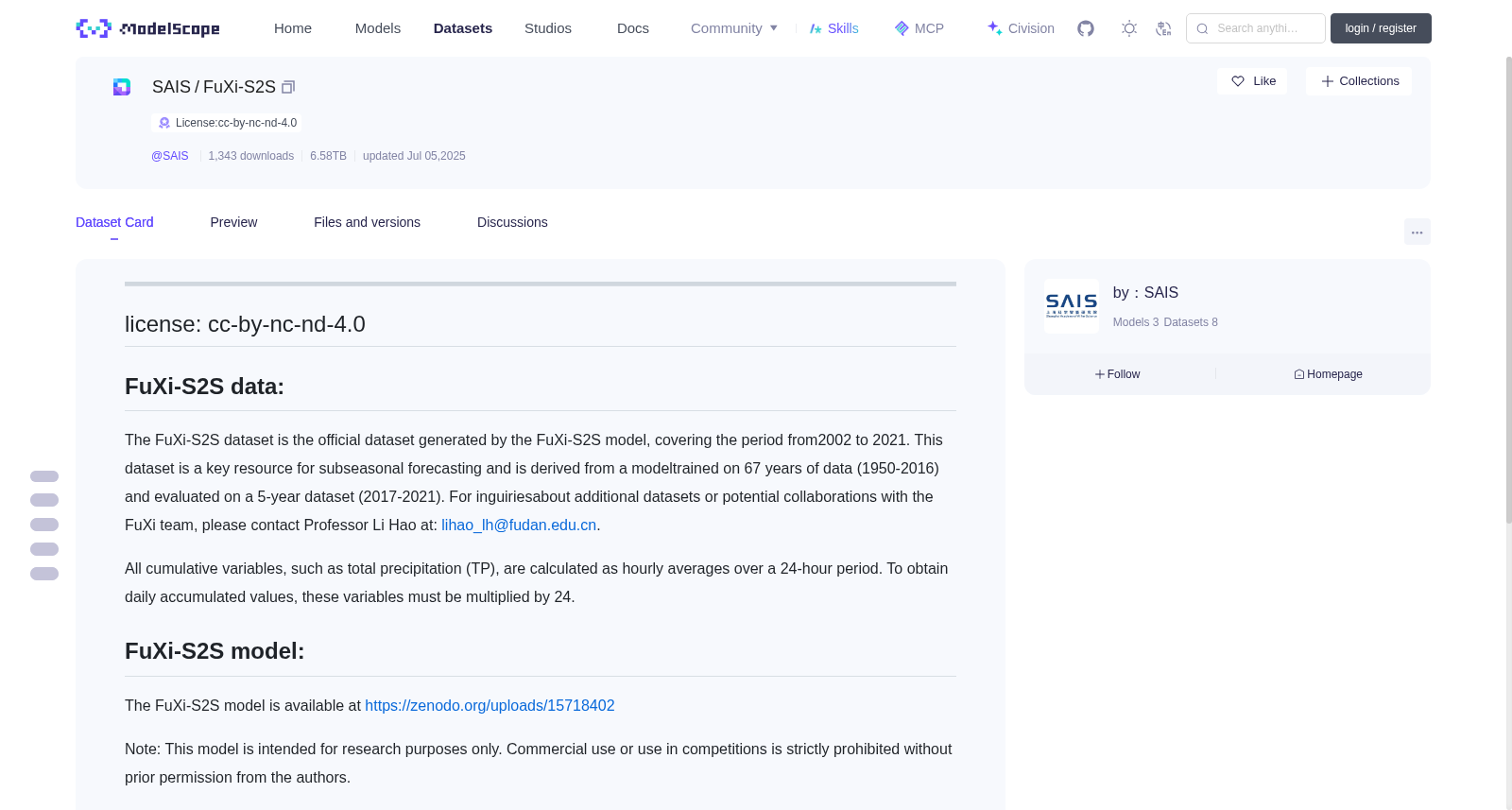
Task: Select the Dataset Card tab
Action: click(x=114, y=222)
